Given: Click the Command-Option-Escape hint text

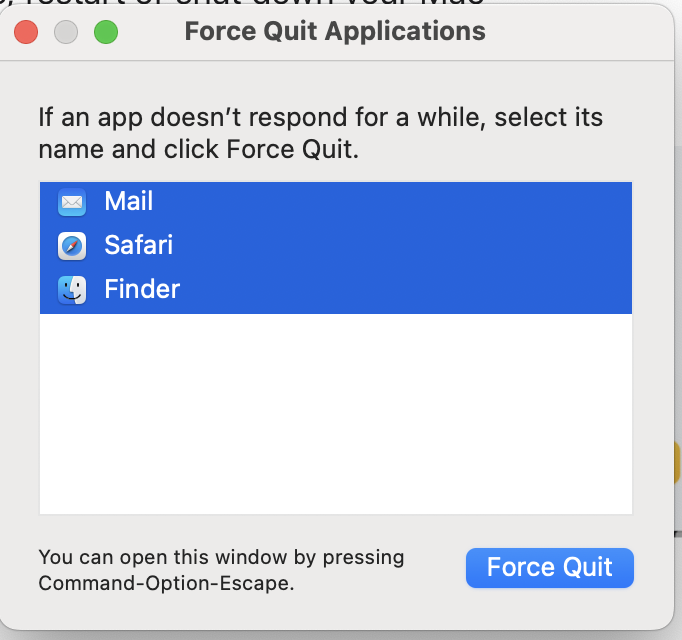Looking at the screenshot, I should tap(166, 582).
